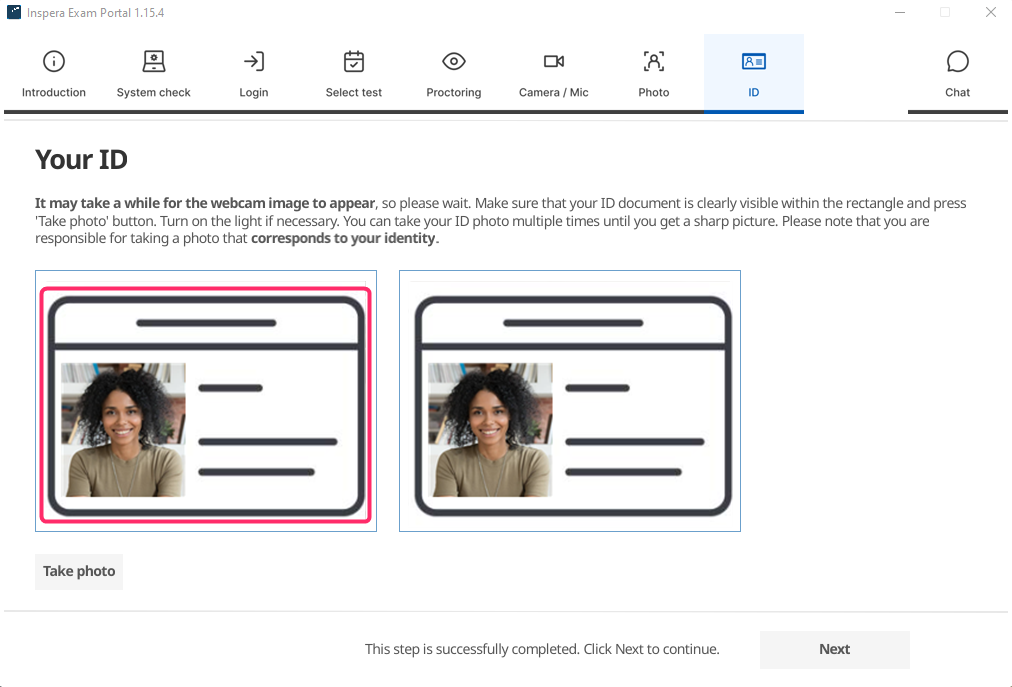1012x687 pixels.
Task: Minimize the Inspera Exam Portal window
Action: [x=899, y=13]
